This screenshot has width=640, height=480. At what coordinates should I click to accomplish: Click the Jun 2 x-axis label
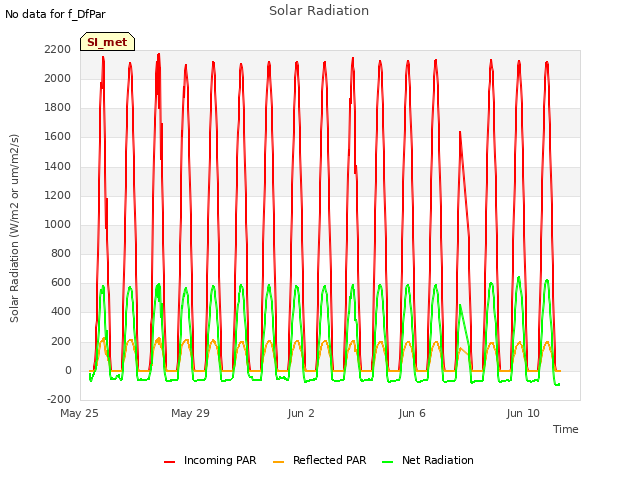[x=301, y=413]
